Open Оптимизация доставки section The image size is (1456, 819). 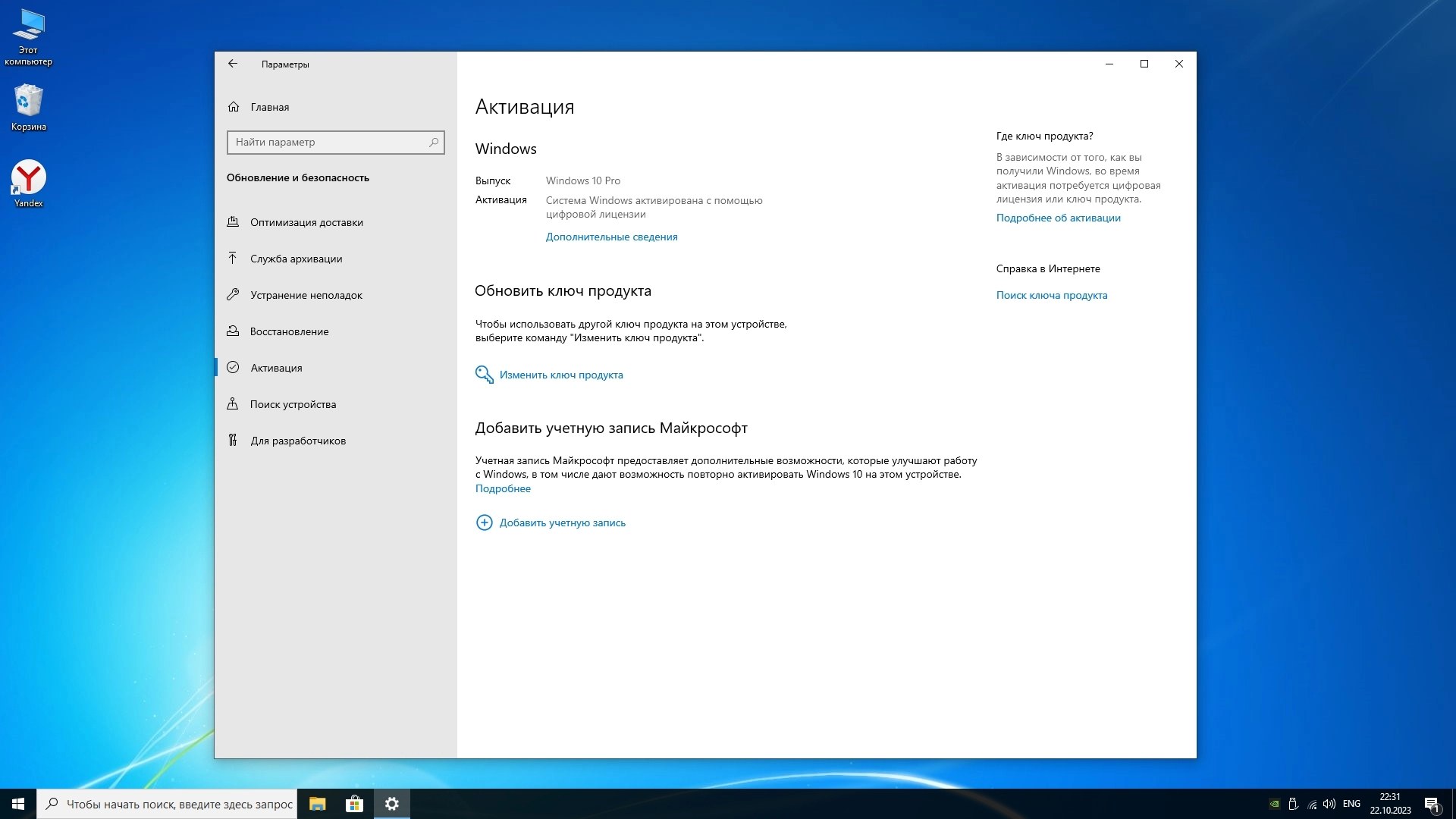click(306, 222)
